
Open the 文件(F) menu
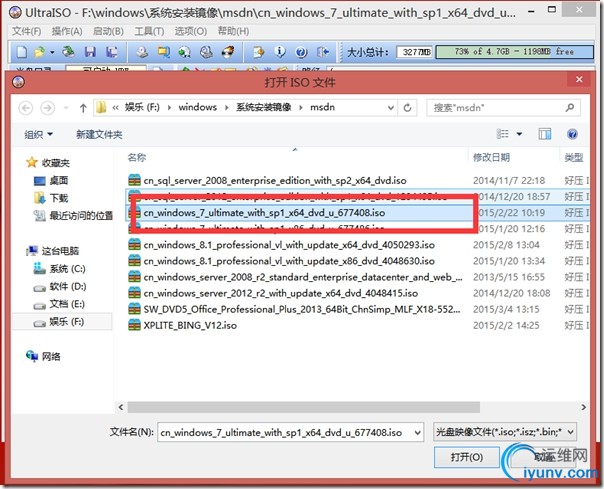pos(27,31)
